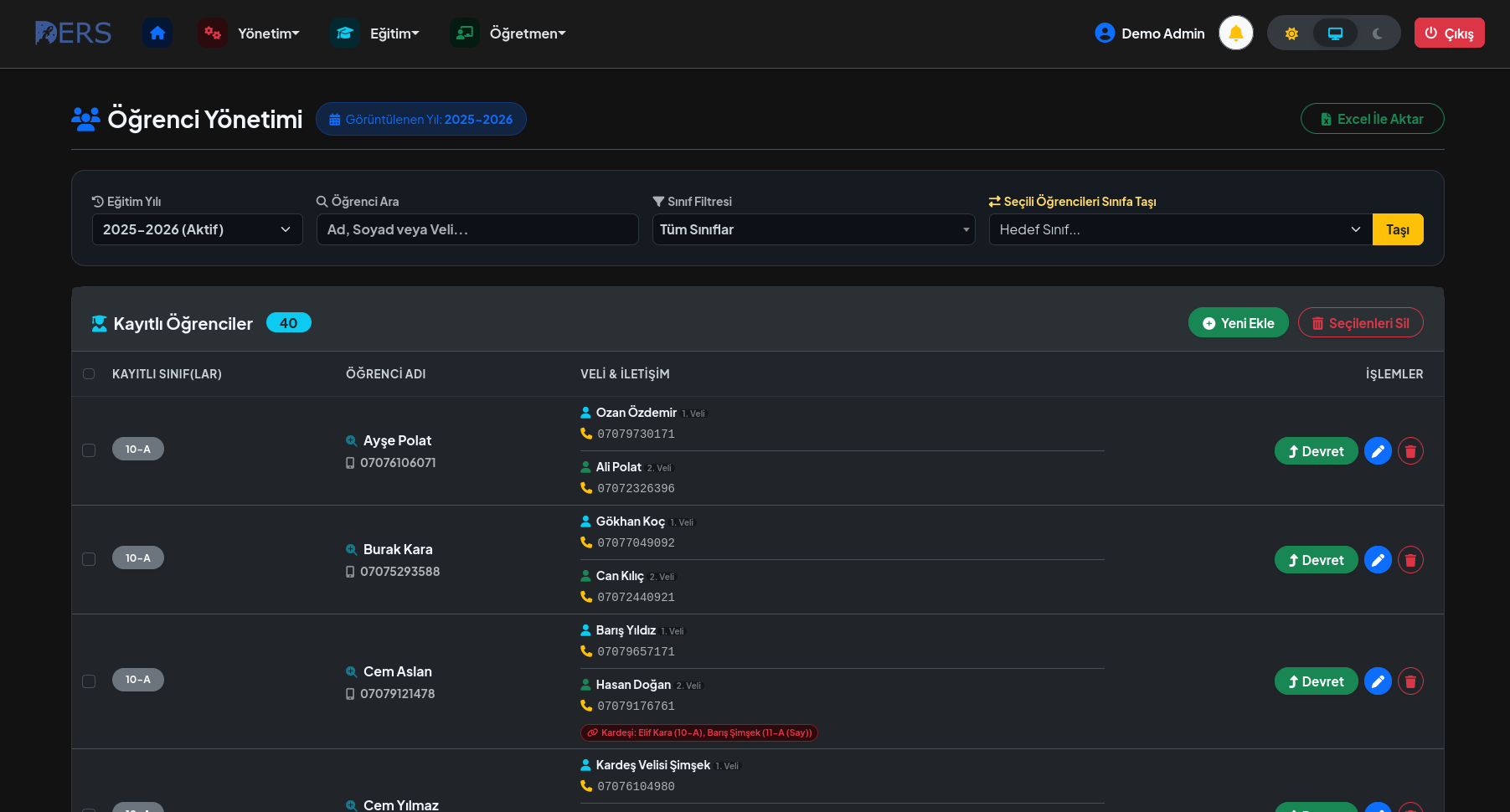This screenshot has width=1510, height=812.
Task: Click guardian name Gökhan Koç
Action: coord(631,522)
